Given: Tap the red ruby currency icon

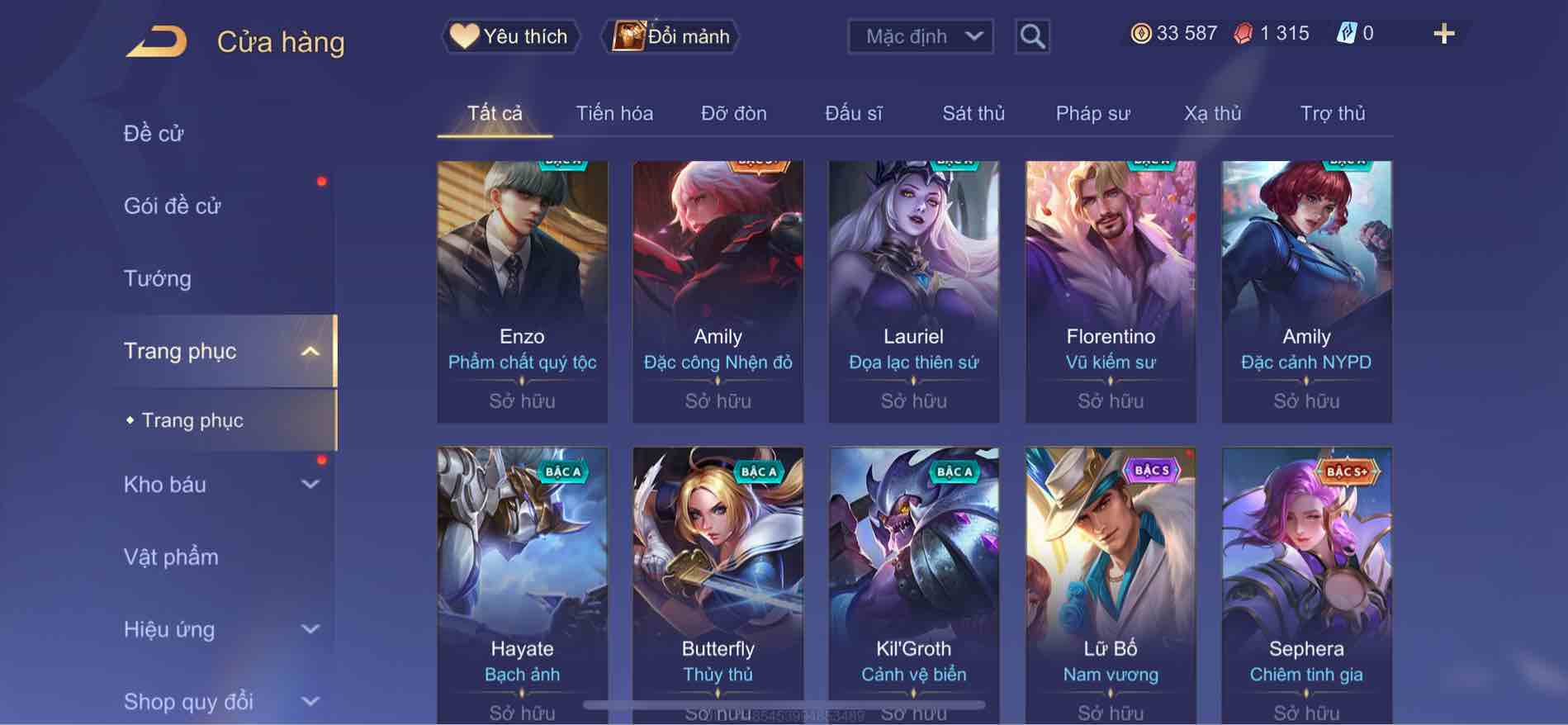Looking at the screenshot, I should pos(1244,33).
